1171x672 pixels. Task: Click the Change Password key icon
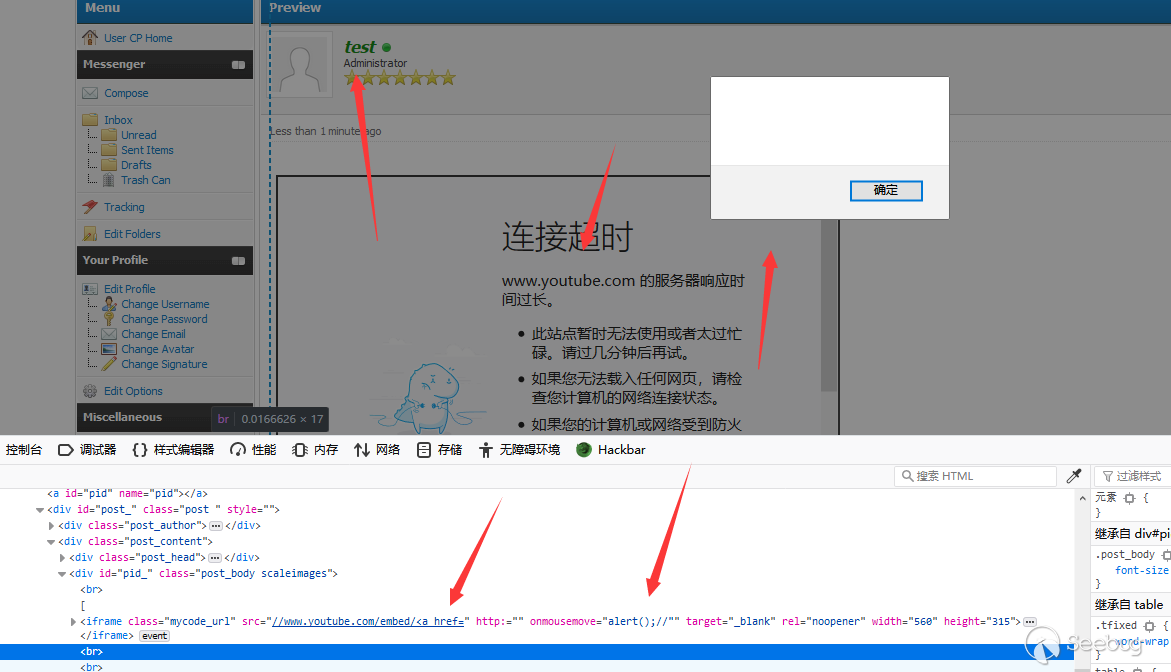pos(109,319)
